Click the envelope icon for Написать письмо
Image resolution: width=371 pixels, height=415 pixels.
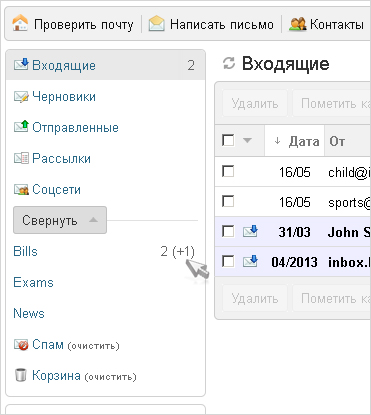(x=157, y=24)
